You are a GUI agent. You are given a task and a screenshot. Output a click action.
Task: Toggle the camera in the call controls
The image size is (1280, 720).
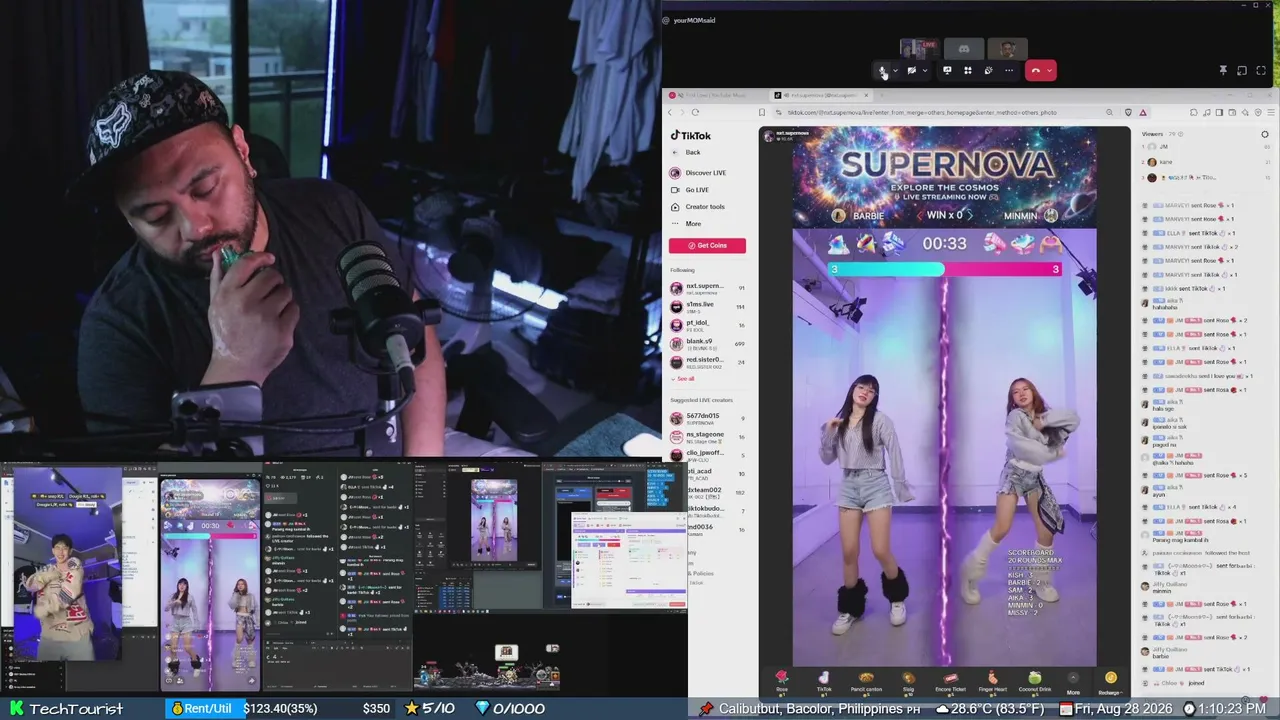pyautogui.click(x=911, y=70)
